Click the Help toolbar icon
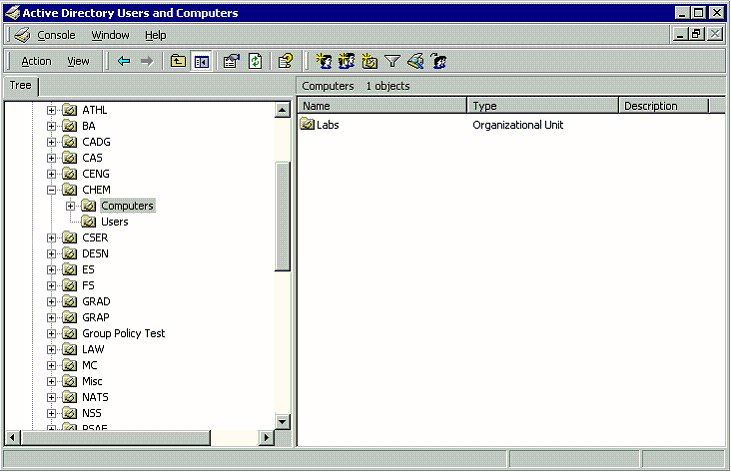Viewport: 731px width, 472px height. coord(285,61)
